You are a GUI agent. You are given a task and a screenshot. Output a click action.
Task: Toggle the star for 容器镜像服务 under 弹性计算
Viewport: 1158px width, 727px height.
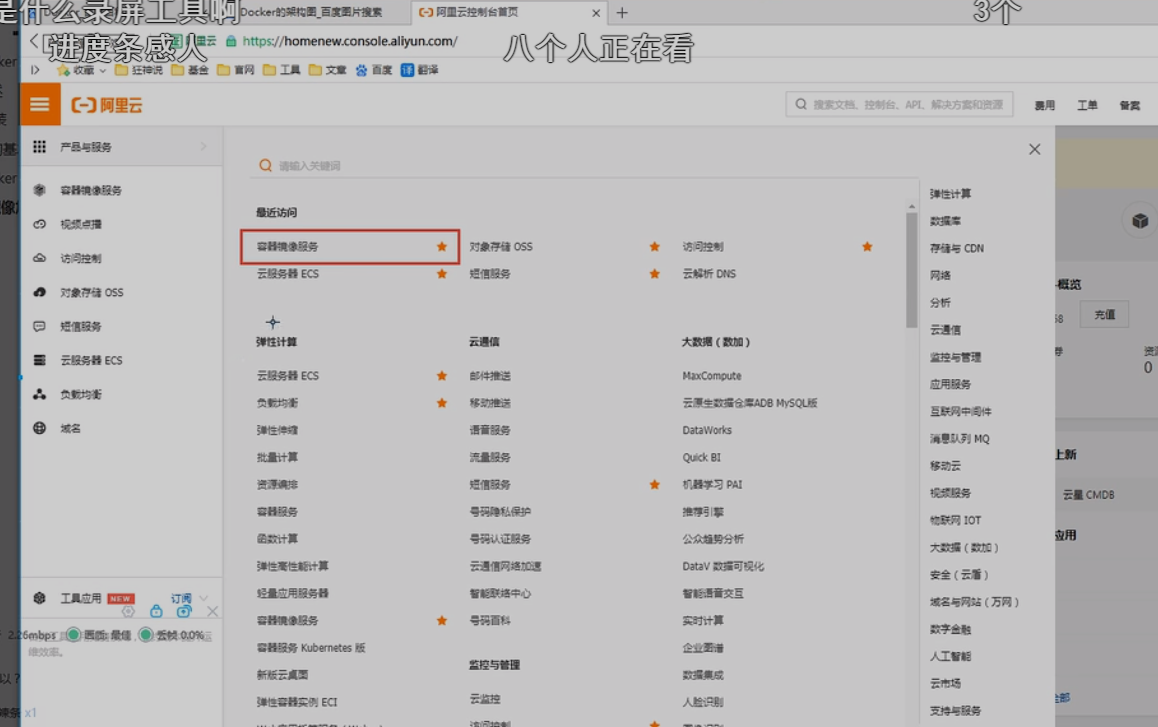click(x=442, y=621)
